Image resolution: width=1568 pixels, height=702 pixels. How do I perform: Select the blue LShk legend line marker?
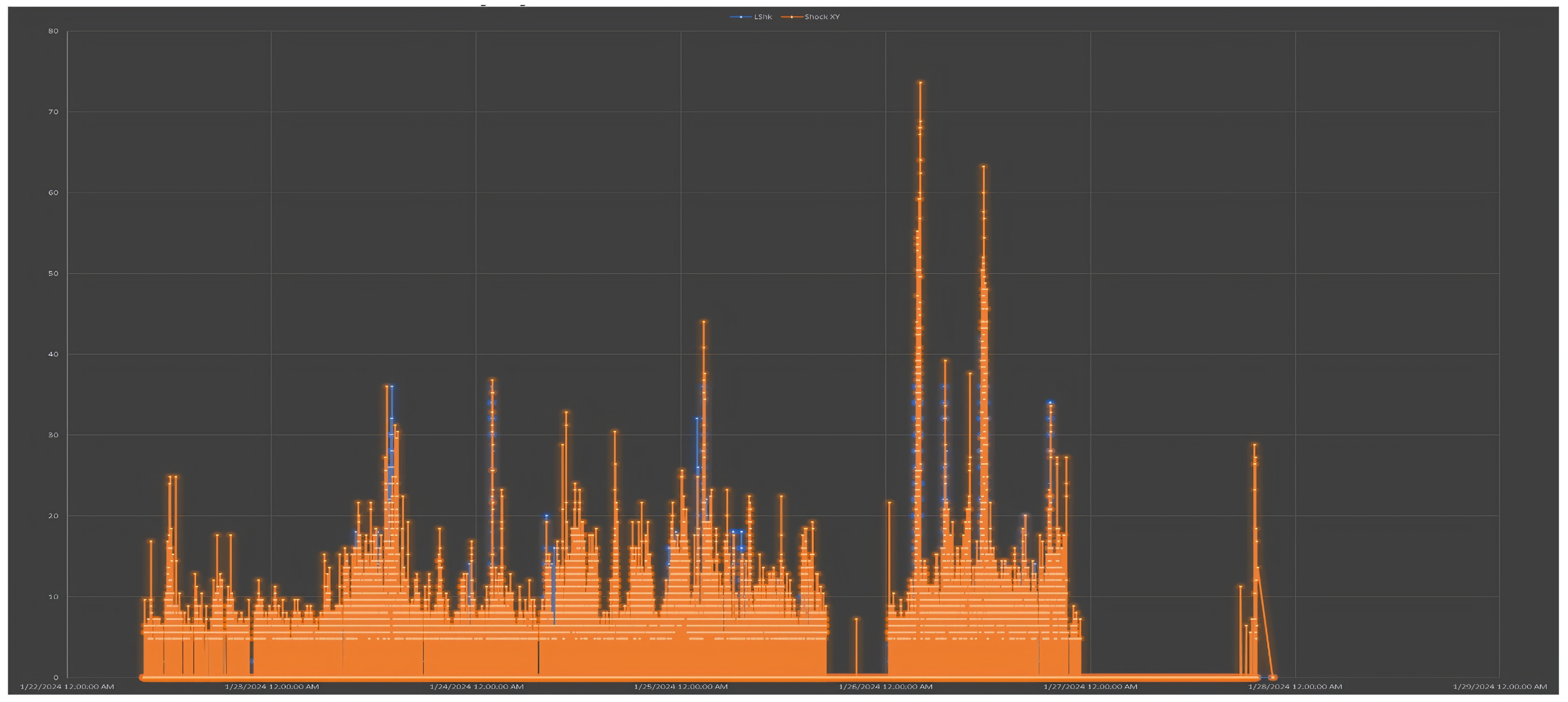point(740,17)
